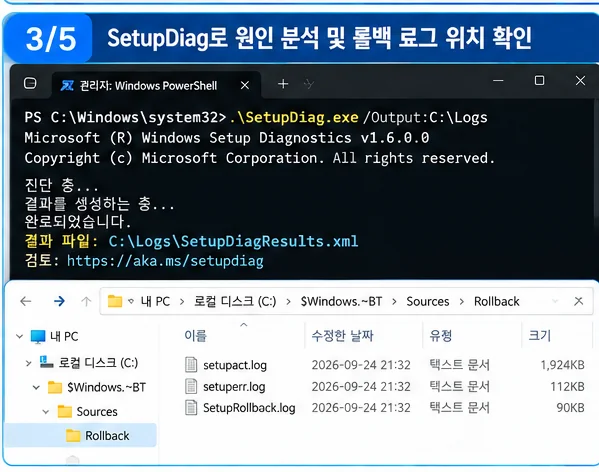Go forward in File Explorer
Viewport: 599px width, 472px height.
59,301
